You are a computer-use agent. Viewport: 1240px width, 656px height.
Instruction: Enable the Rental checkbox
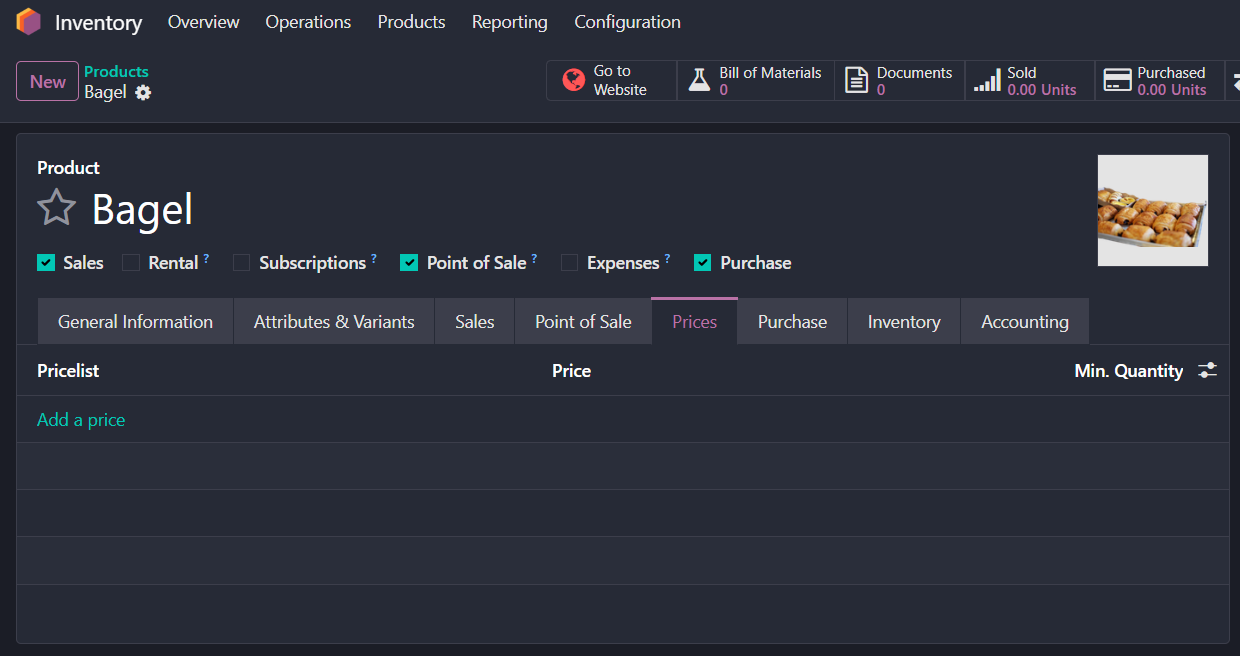pos(131,263)
